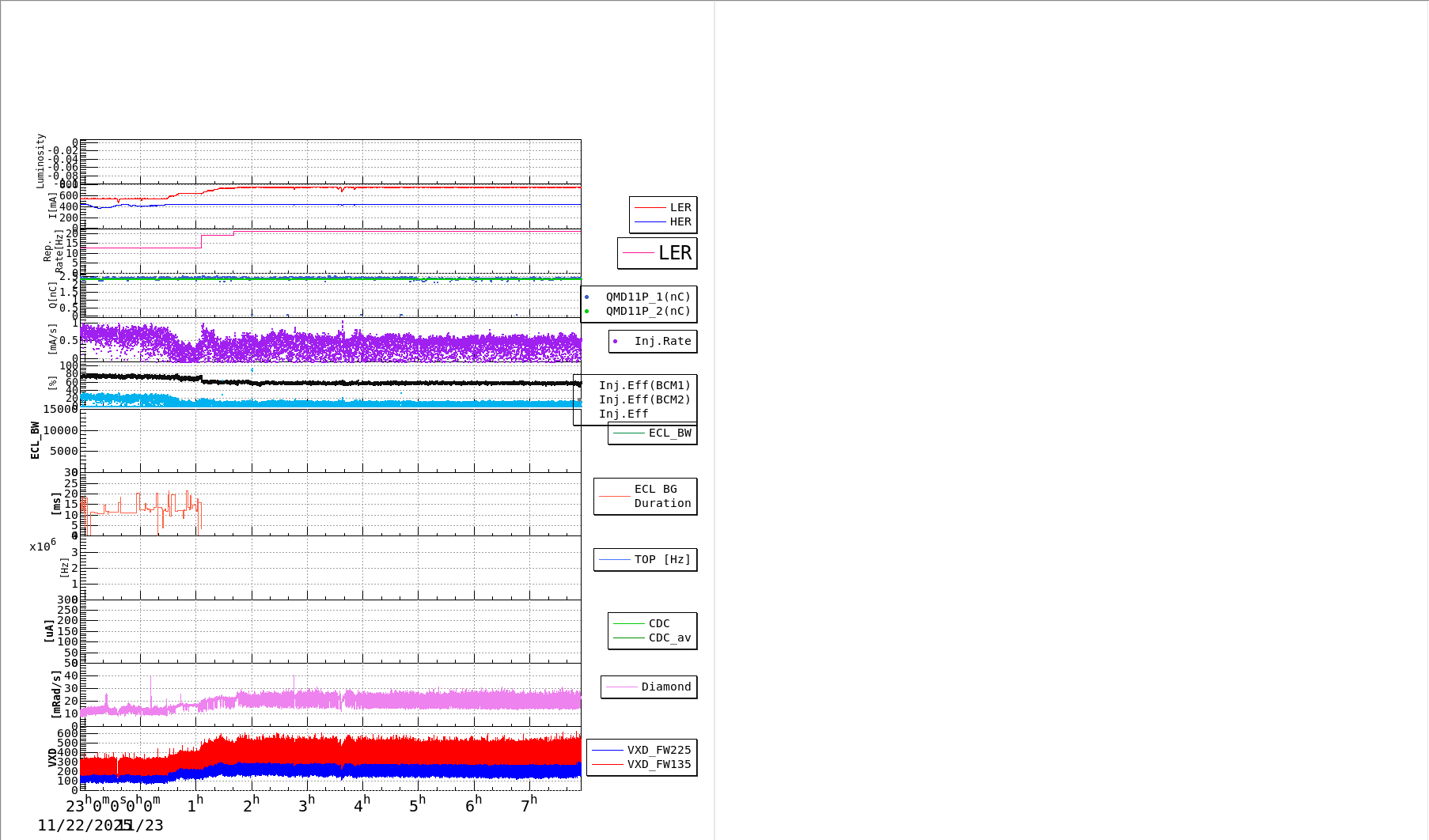Select the purple Inj.Rate legend entry
The image size is (1429, 840).
click(x=653, y=342)
